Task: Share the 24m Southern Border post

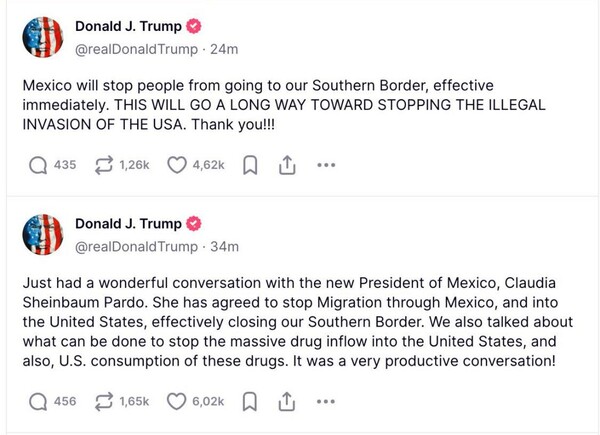Action: [287, 165]
